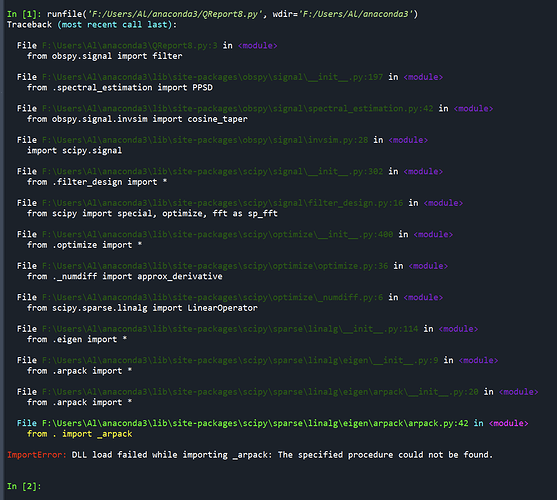Viewport: 557px width, 500px height.
Task: Open the scipy\optimize\__init__.py:400 file link
Action: pos(217,235)
